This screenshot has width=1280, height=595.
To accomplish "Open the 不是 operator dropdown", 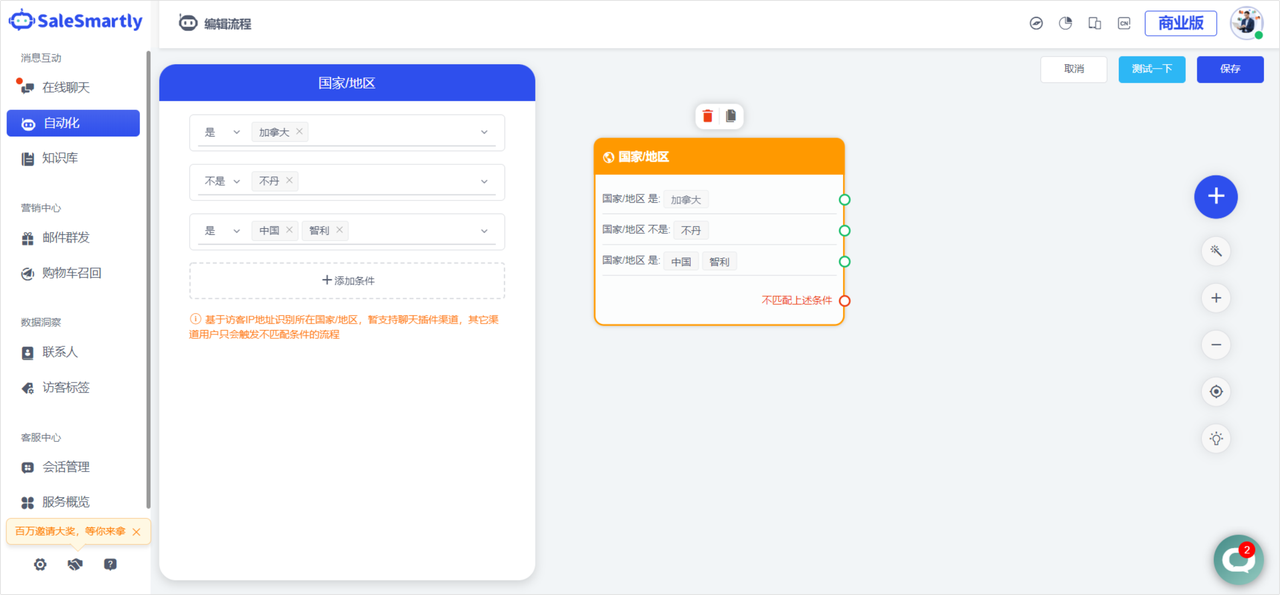I will pos(223,182).
